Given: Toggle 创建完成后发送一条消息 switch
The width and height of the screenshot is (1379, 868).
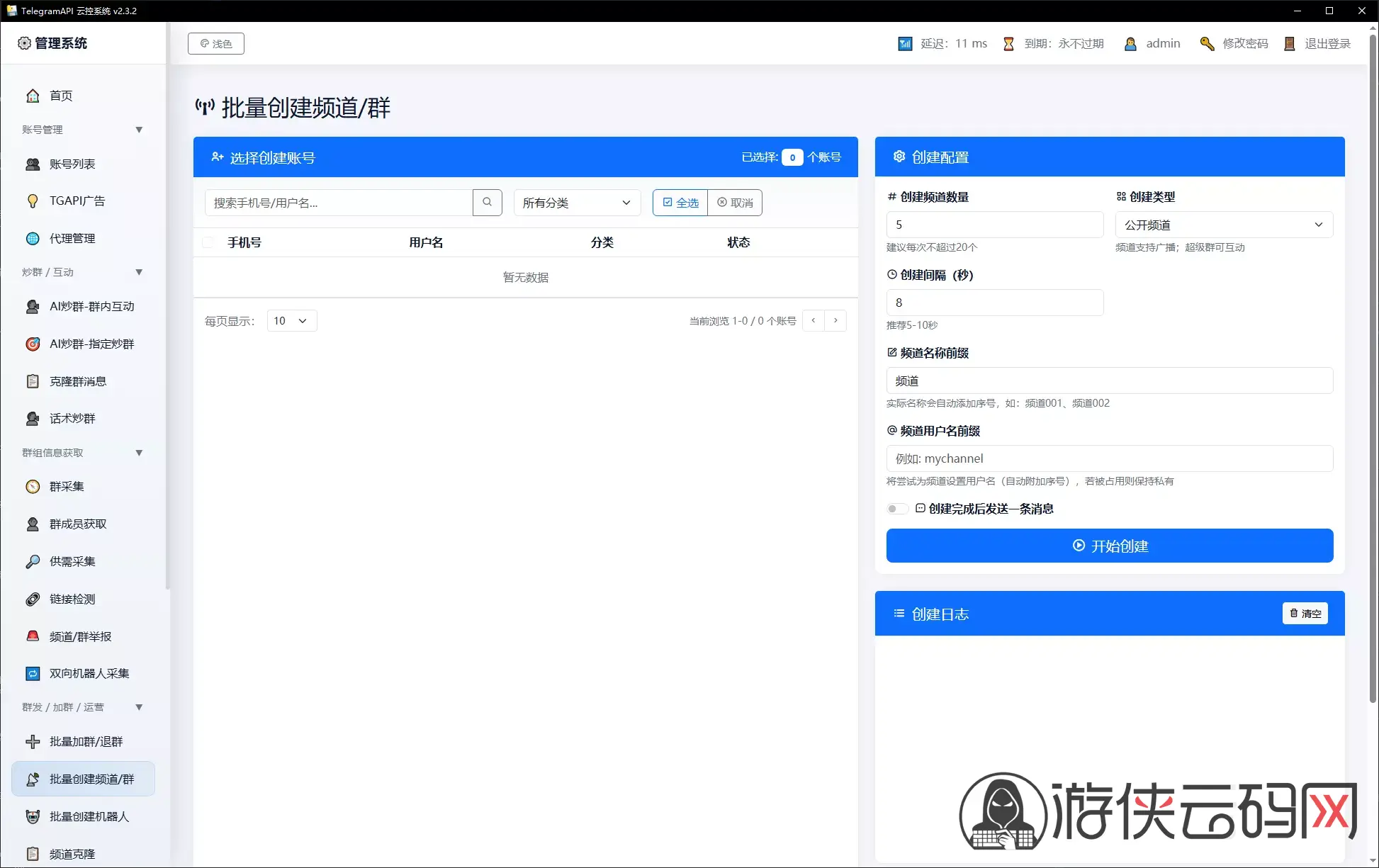Looking at the screenshot, I should [x=897, y=509].
